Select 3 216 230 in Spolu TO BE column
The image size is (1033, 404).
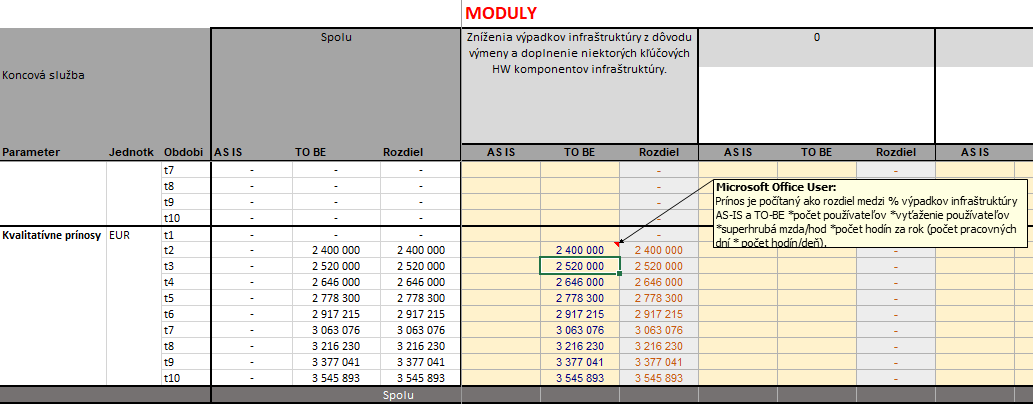pos(336,346)
